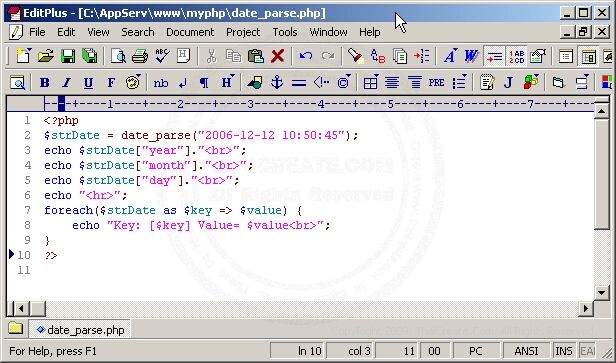Open the Tools menu
The width and height of the screenshot is (616, 363).
click(285, 32)
